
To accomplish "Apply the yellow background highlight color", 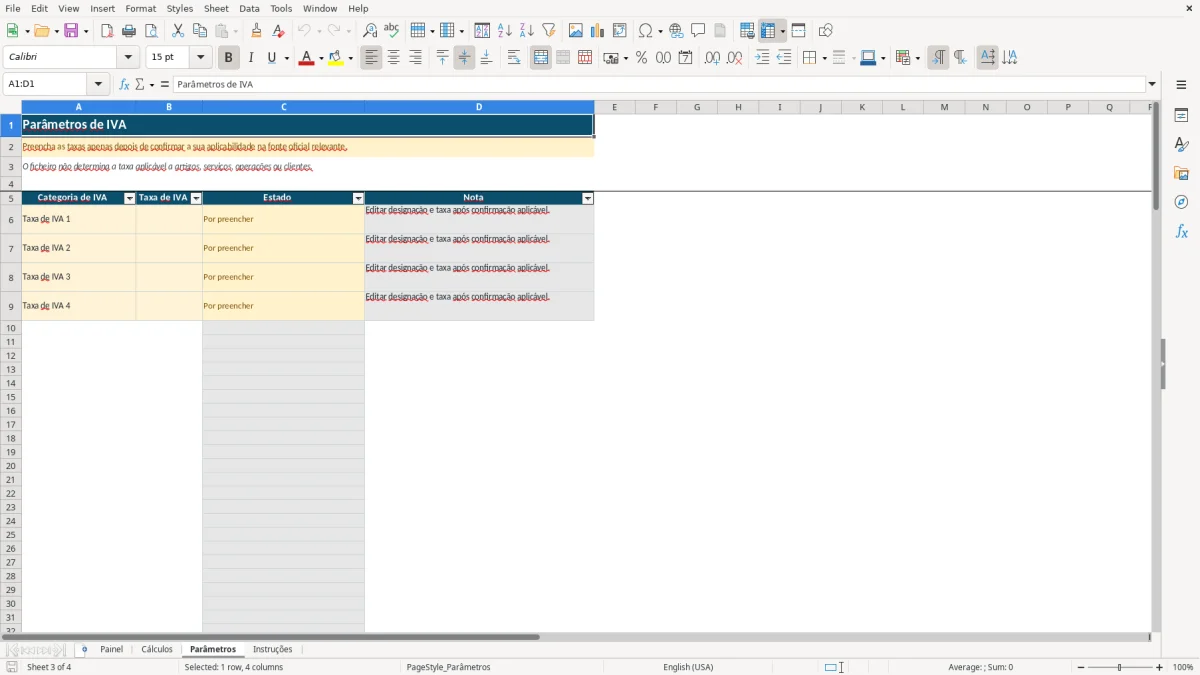I will (x=336, y=58).
